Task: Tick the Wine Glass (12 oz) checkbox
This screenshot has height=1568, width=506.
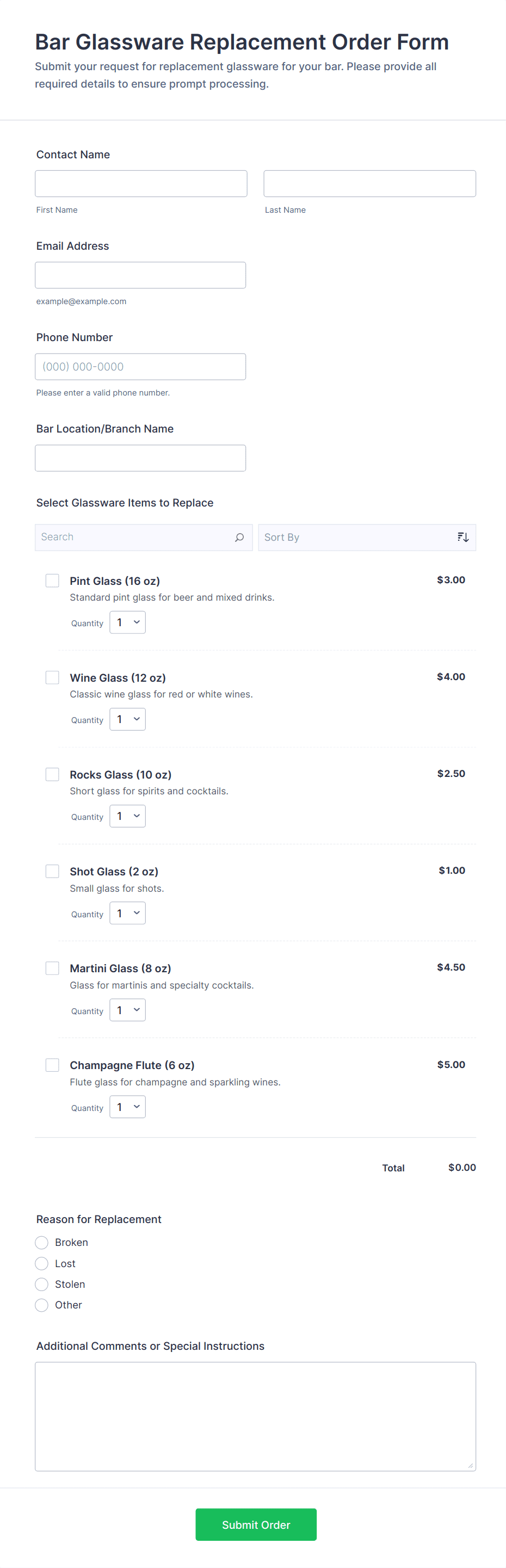Action: 52,677
